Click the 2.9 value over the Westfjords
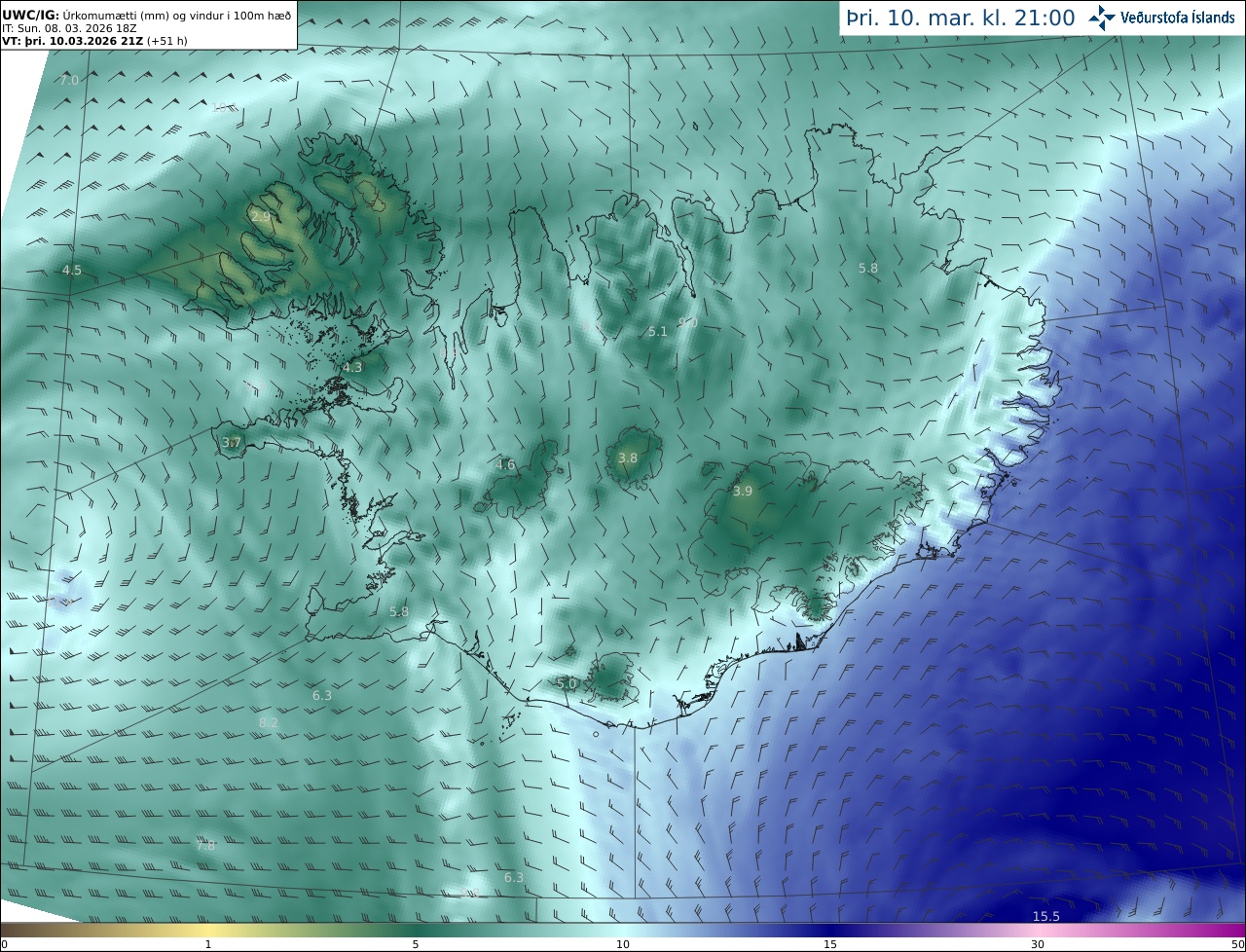Screen dimensions: 1246x952 point(261,216)
